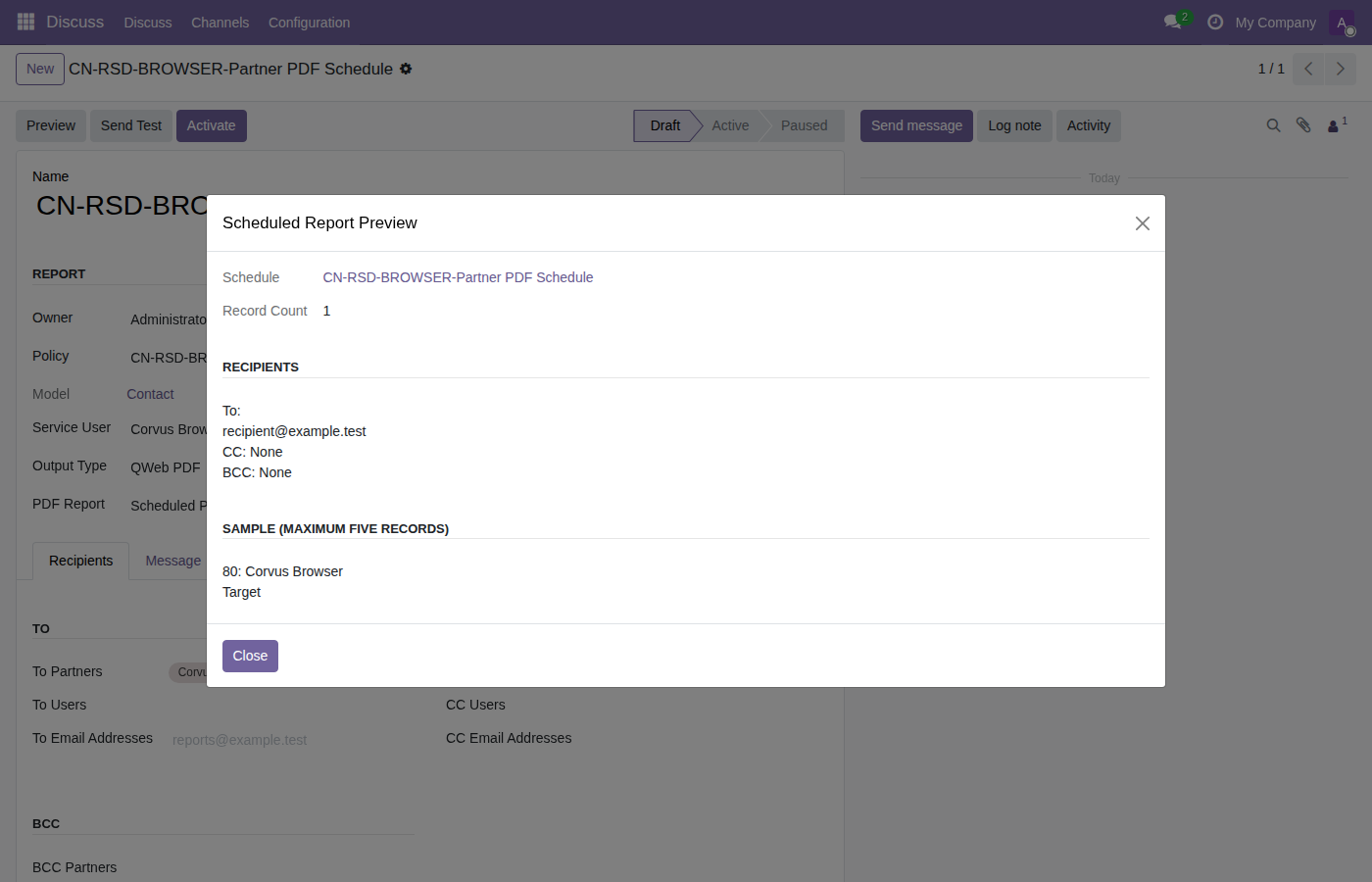Search messages with the magnifier icon

[1273, 125]
